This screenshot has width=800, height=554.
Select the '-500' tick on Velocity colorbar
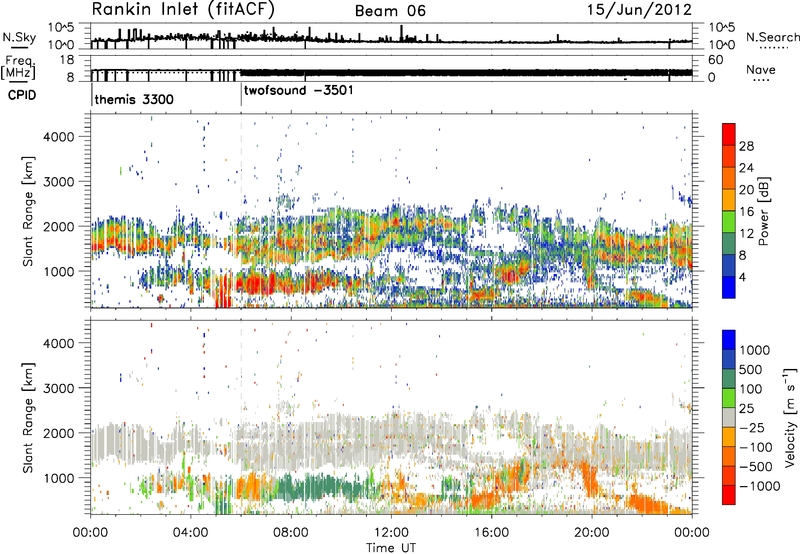[x=756, y=467]
